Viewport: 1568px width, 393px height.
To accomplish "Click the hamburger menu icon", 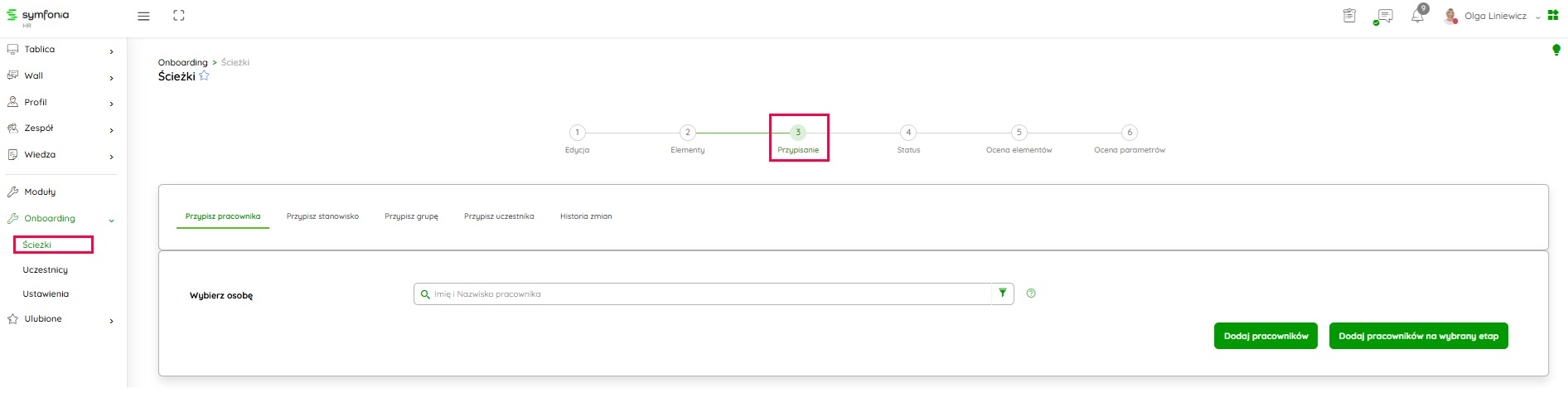I will tap(143, 16).
